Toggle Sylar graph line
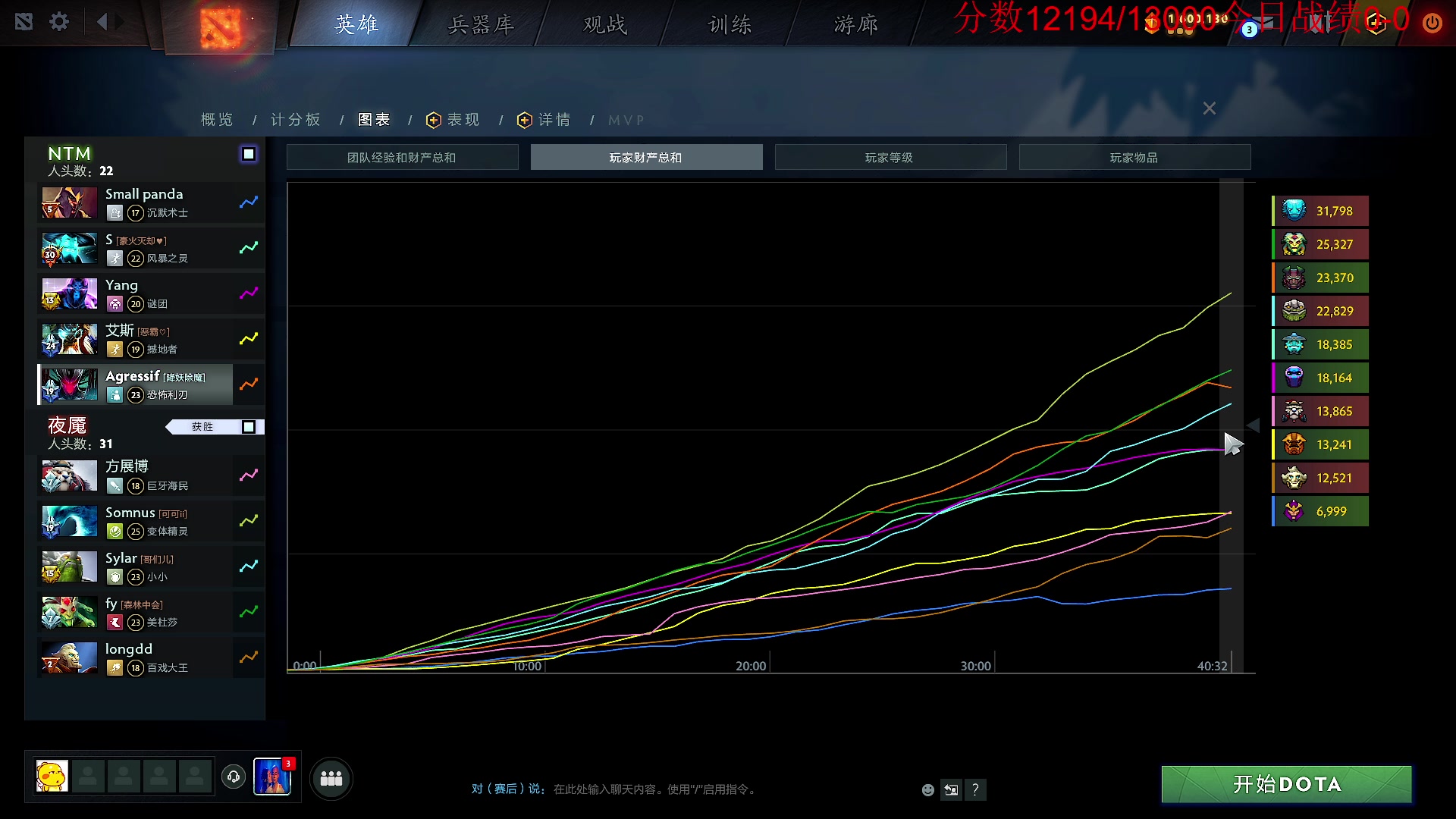The height and width of the screenshot is (819, 1456). tap(249, 566)
